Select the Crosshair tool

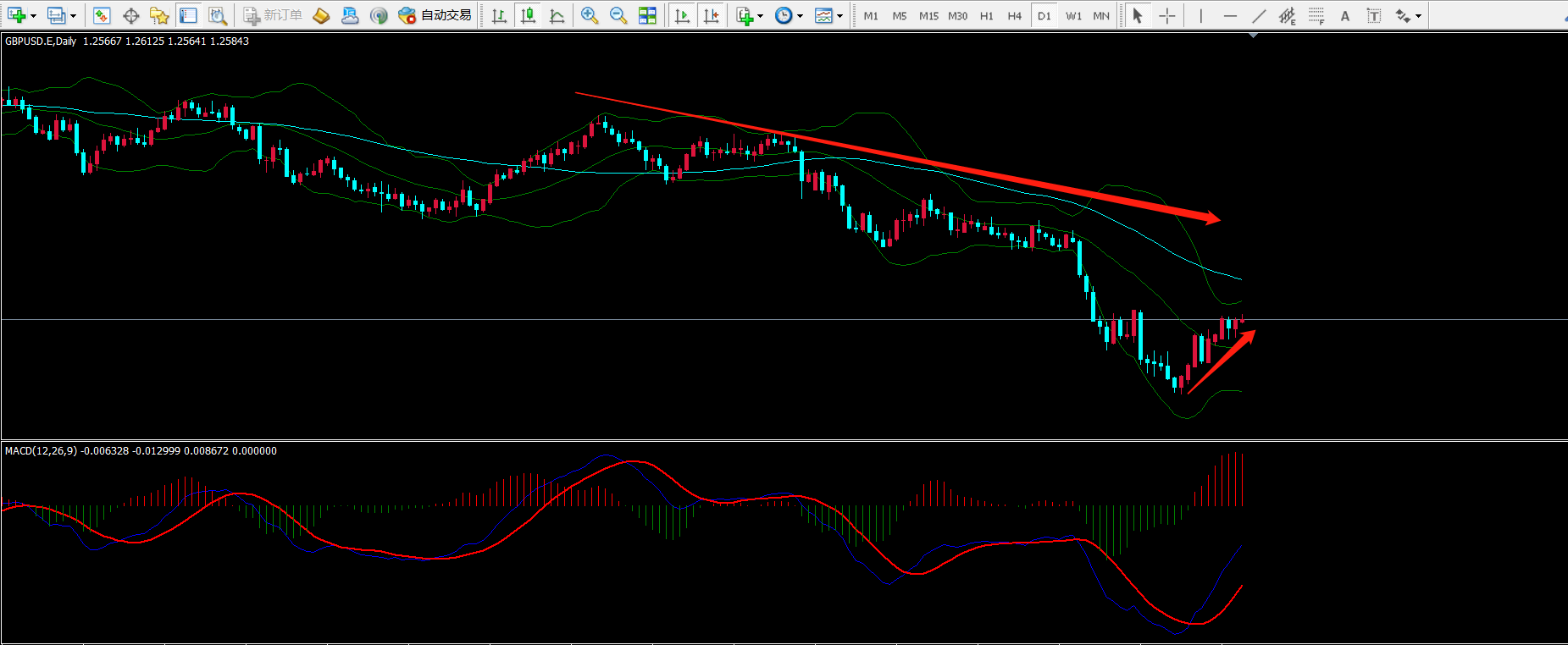pos(1167,15)
